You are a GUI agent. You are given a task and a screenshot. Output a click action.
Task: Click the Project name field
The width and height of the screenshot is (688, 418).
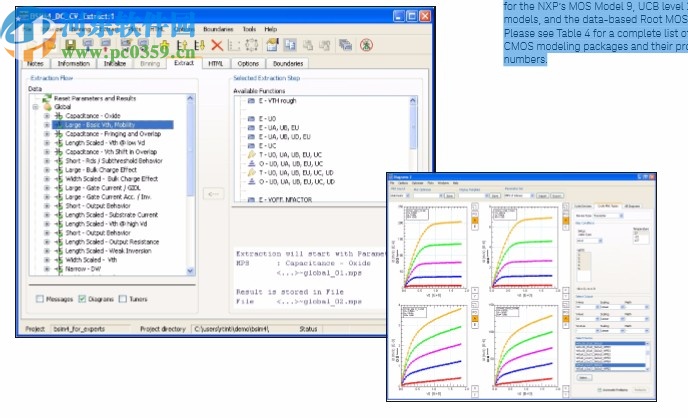90,329
